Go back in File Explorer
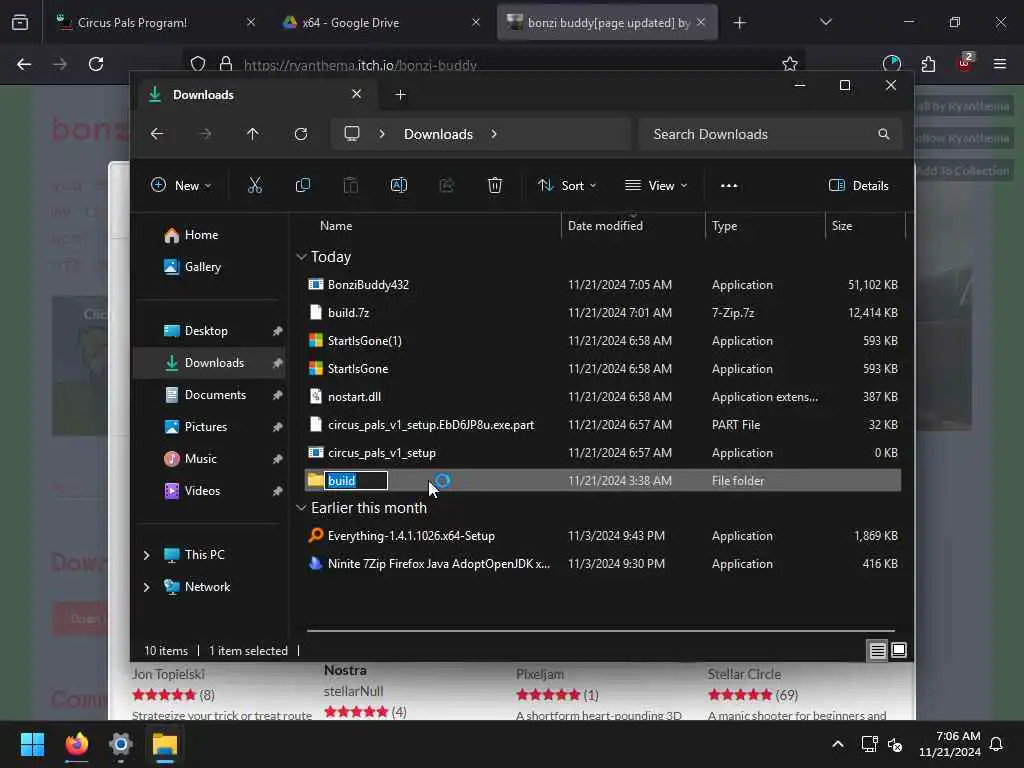The height and width of the screenshot is (768, 1024). click(157, 134)
